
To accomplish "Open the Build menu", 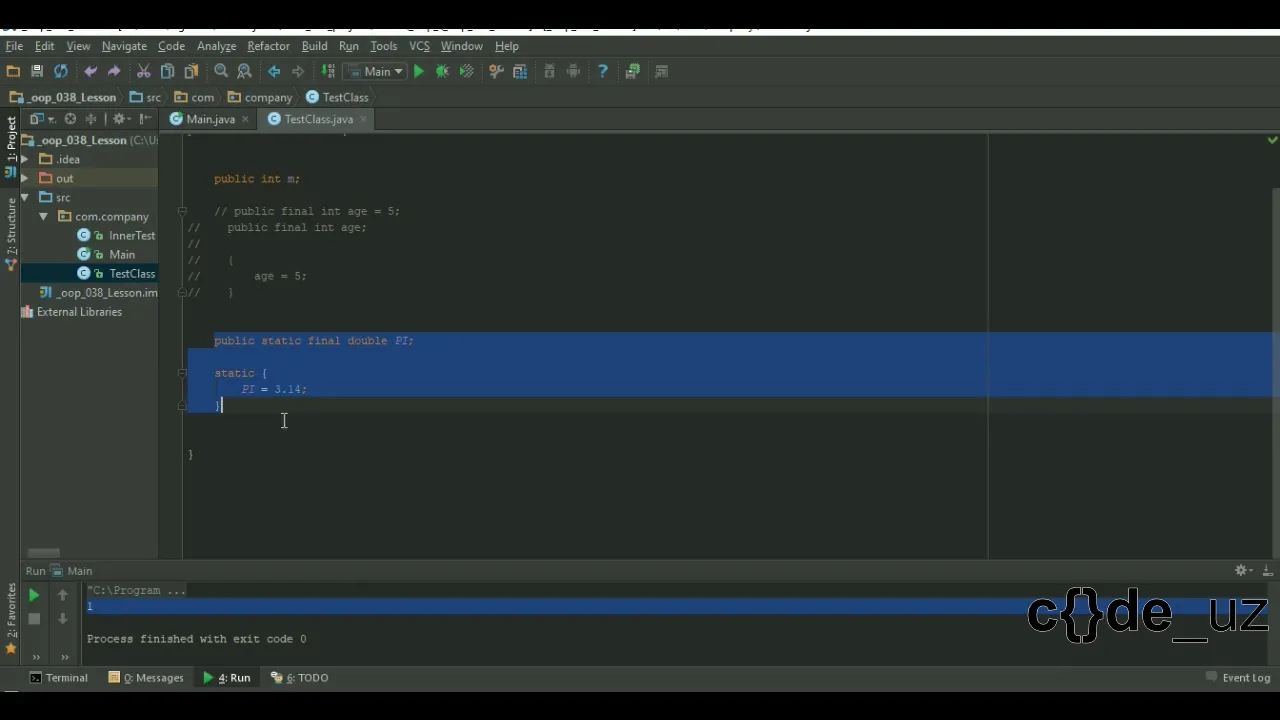I will point(314,46).
